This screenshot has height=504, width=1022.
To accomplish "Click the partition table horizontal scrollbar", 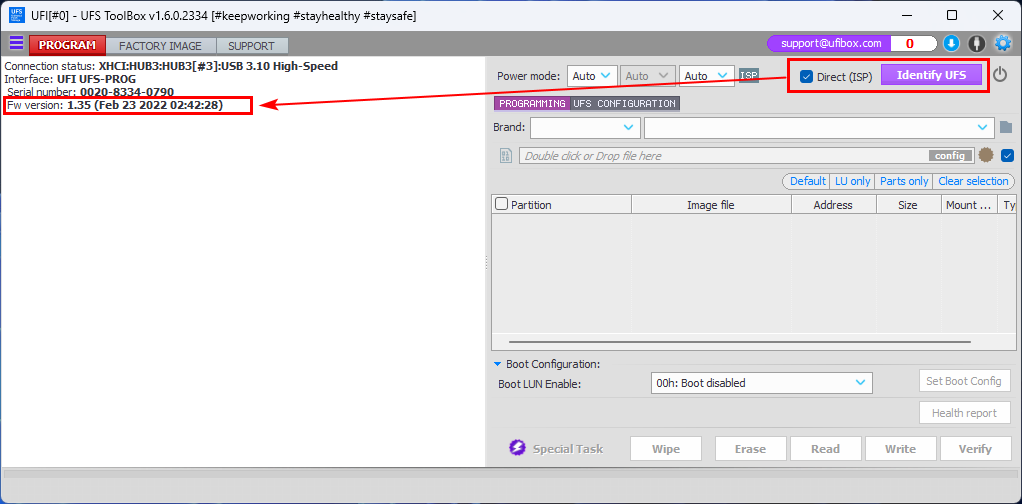I will click(x=740, y=342).
